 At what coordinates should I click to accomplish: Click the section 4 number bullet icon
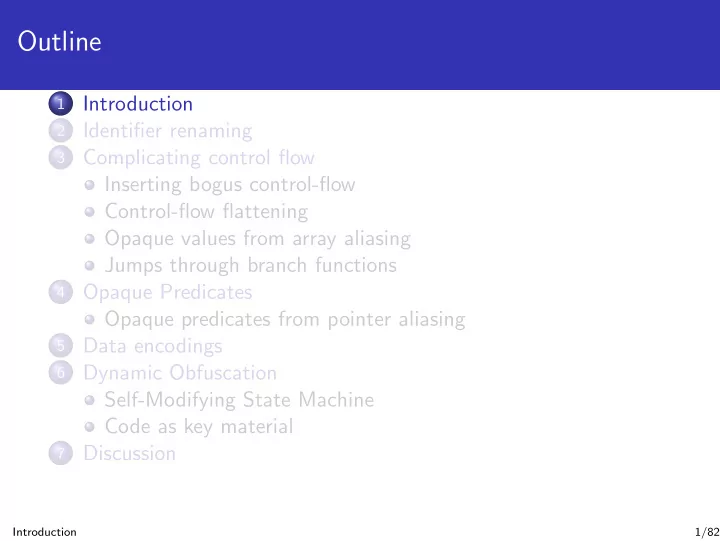click(x=61, y=292)
